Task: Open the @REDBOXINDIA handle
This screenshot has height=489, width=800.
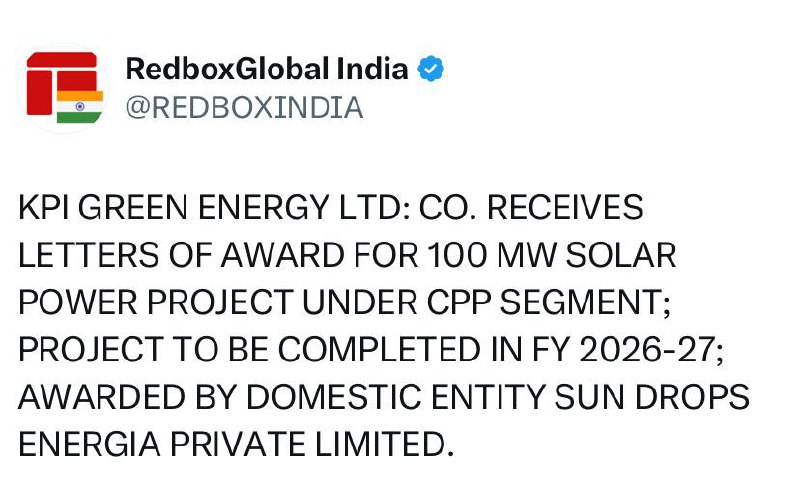Action: pyautogui.click(x=243, y=107)
